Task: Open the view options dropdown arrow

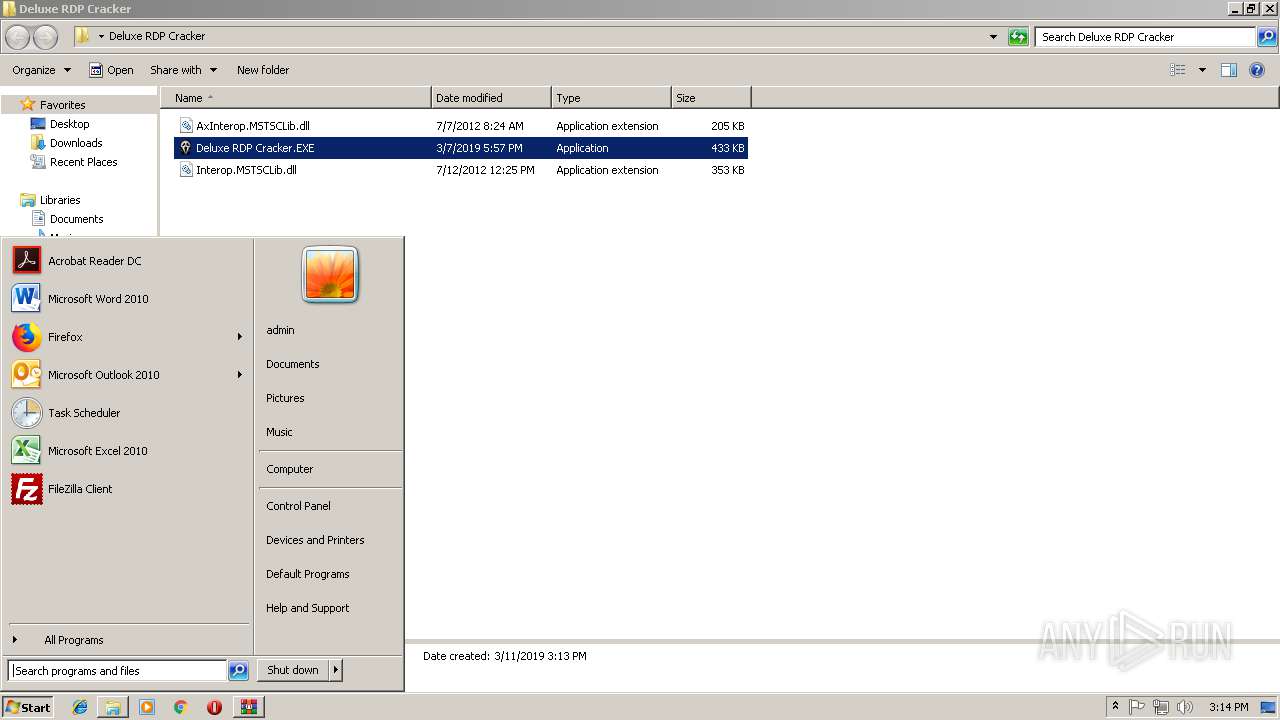Action: [1202, 70]
